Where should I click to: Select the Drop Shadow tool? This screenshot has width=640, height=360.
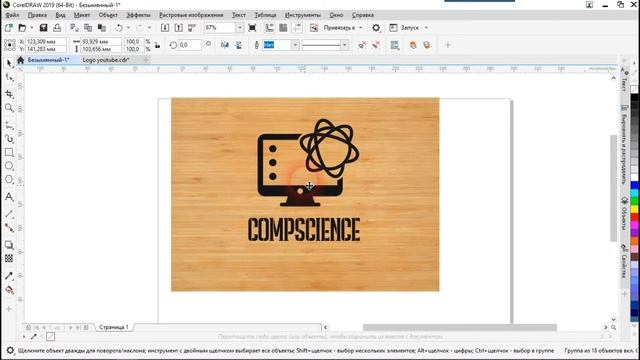tap(9, 245)
